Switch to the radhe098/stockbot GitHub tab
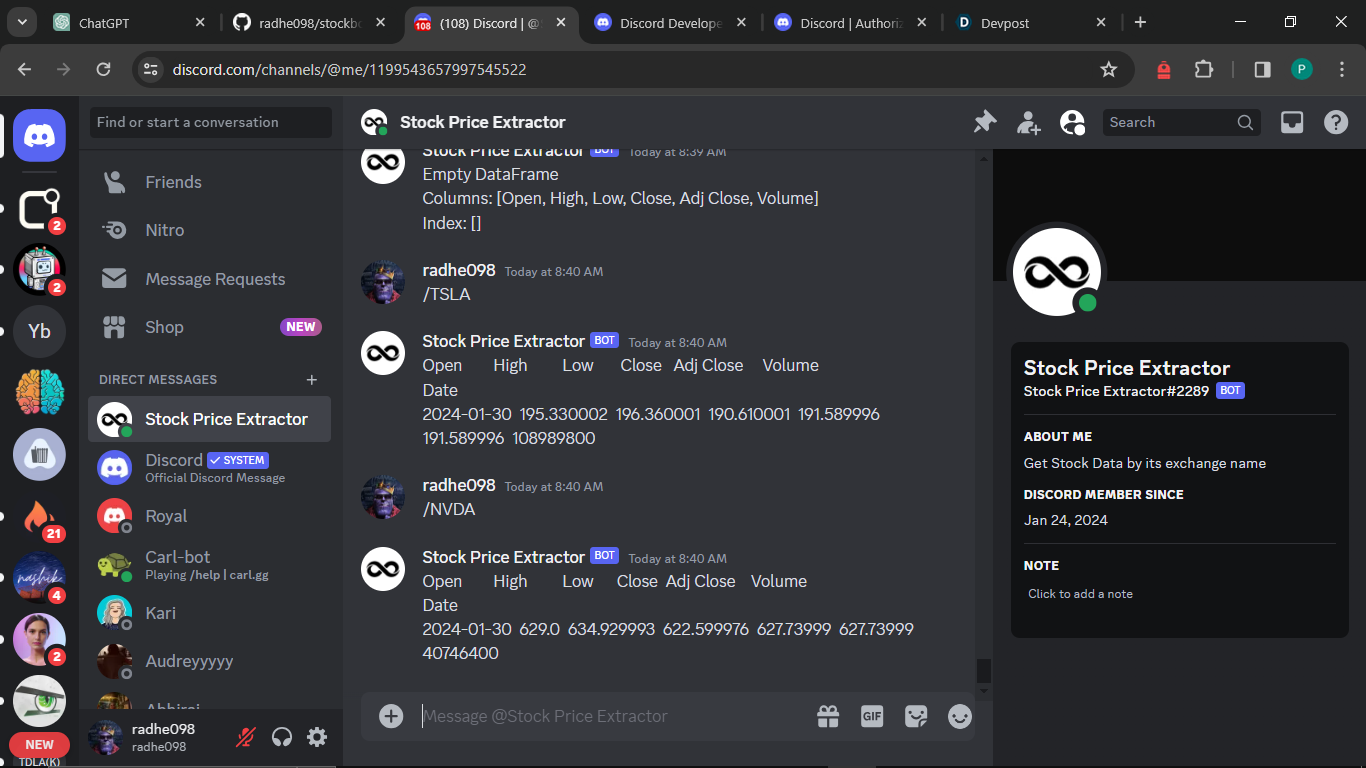The height and width of the screenshot is (768, 1366). [310, 22]
